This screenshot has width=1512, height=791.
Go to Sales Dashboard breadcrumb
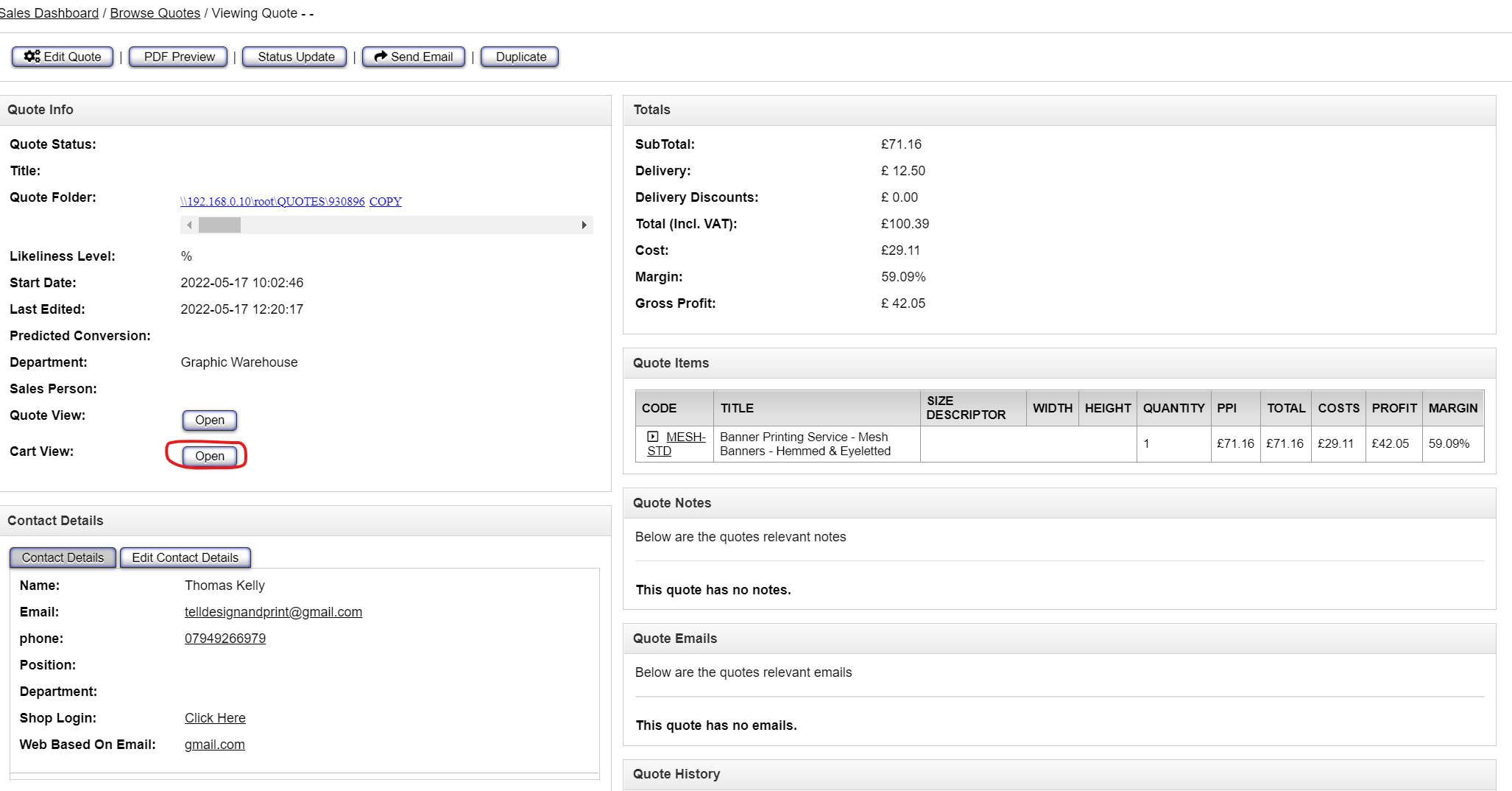tap(49, 13)
